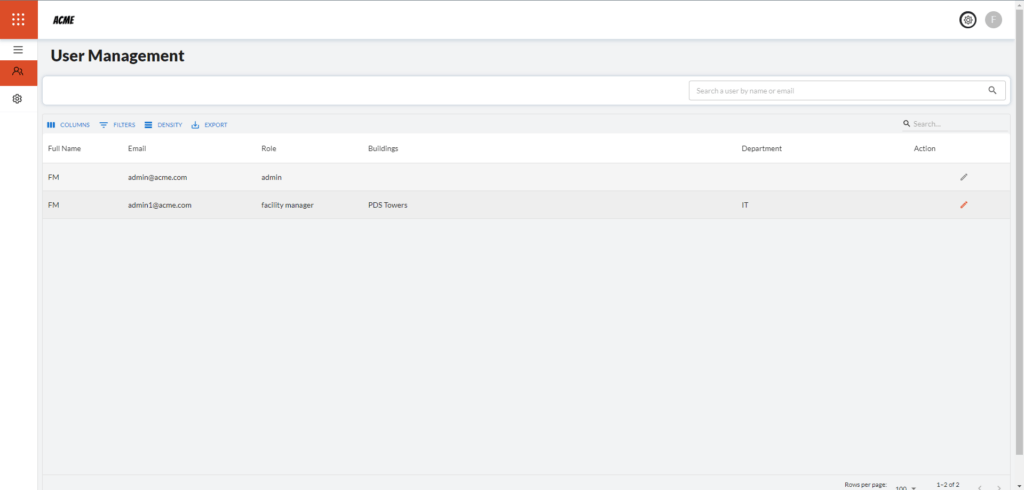Screen dimensions: 1024x490
Task: Expand the Density options
Action: [x=163, y=125]
